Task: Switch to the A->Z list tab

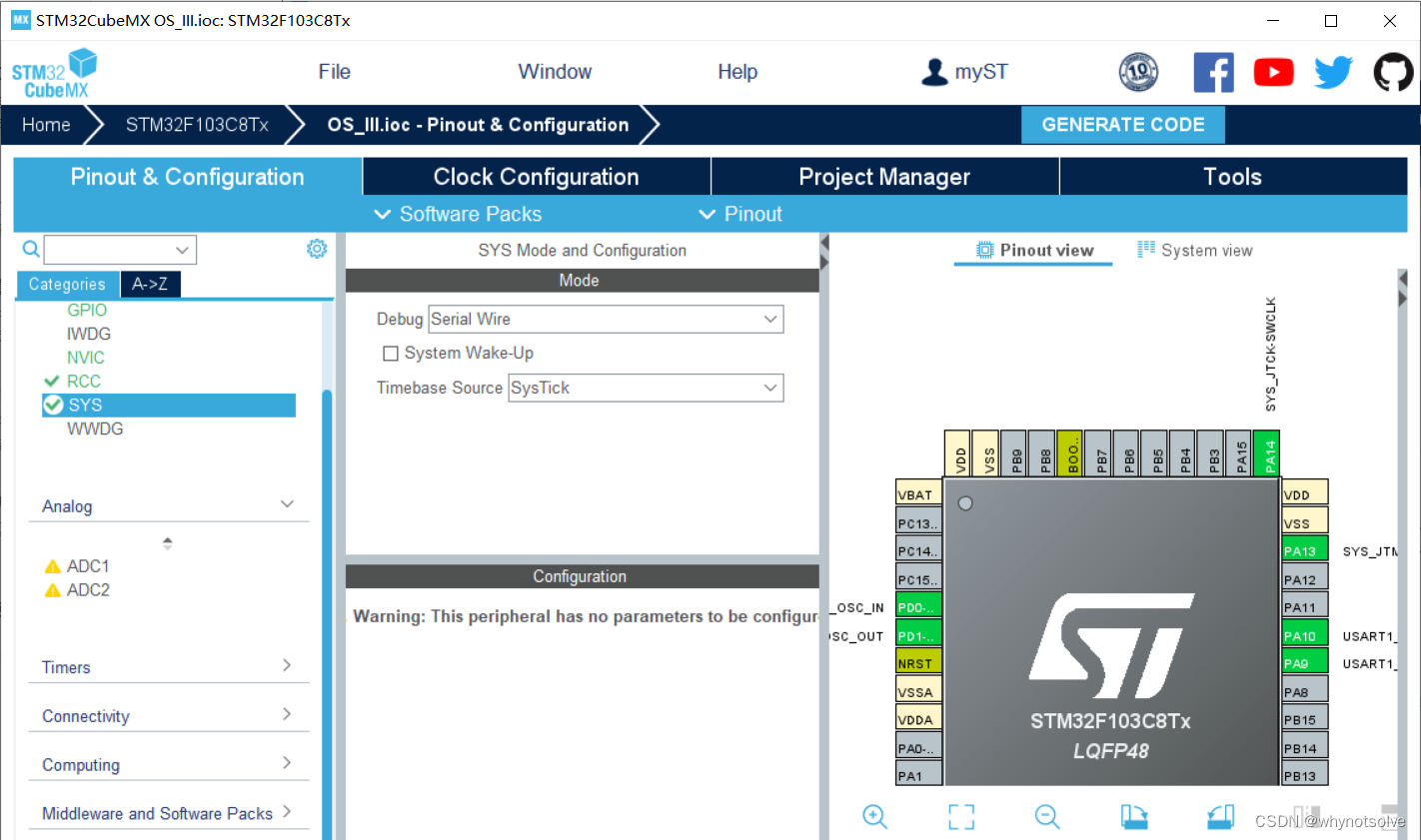Action: 150,284
